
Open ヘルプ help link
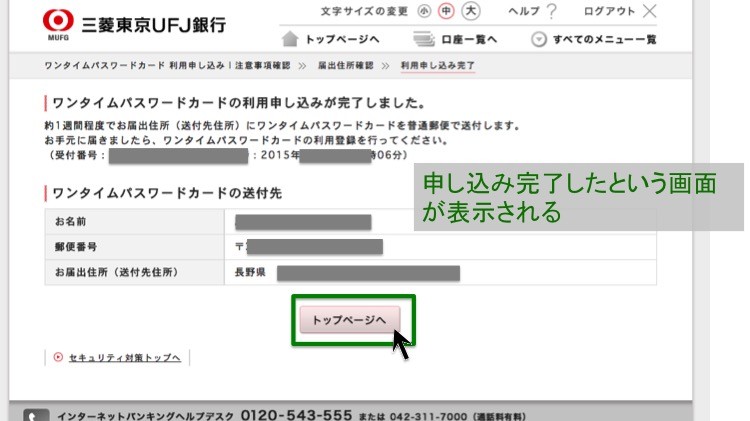tap(524, 11)
